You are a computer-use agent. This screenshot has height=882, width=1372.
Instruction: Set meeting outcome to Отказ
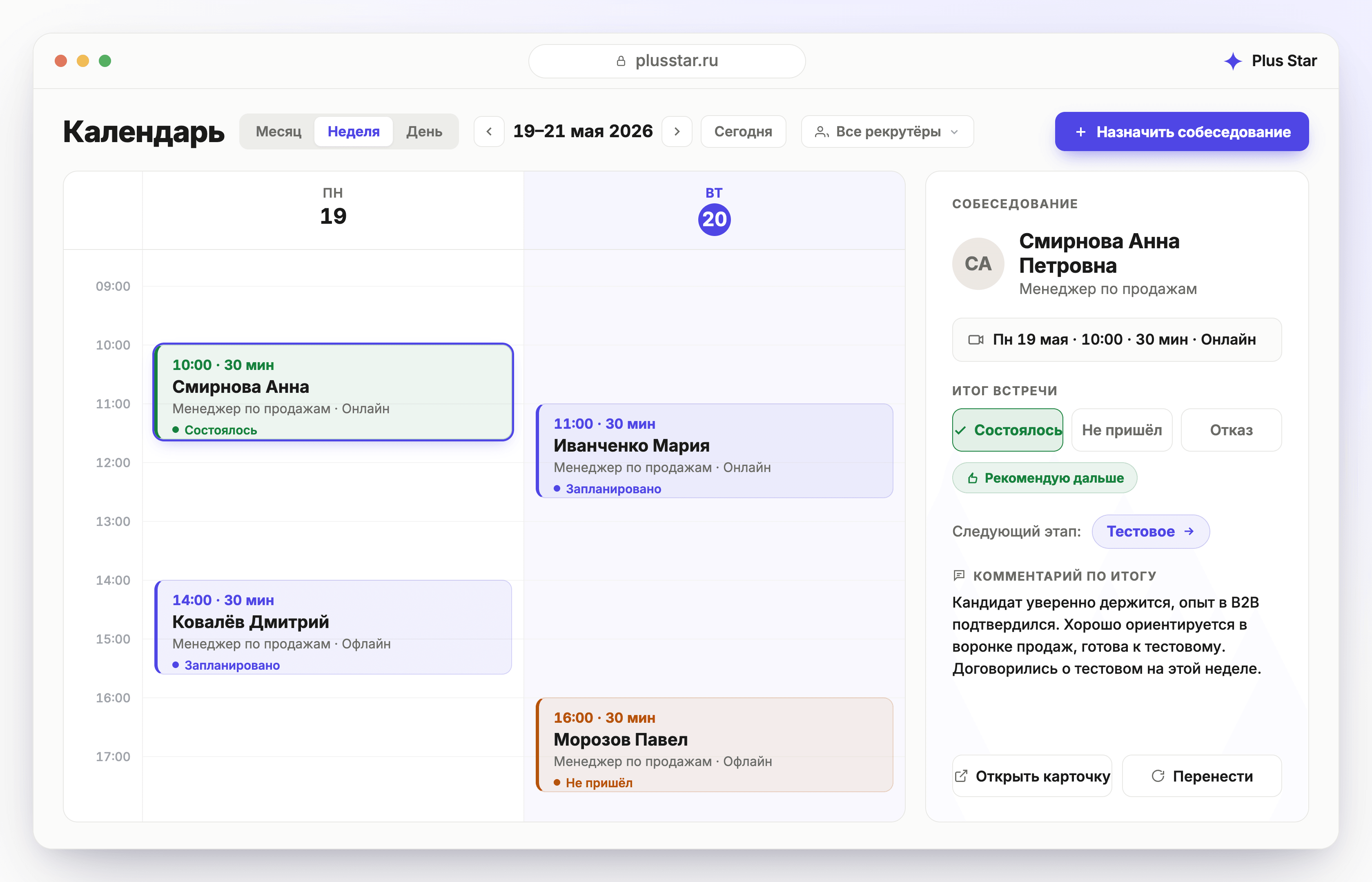click(x=1231, y=430)
